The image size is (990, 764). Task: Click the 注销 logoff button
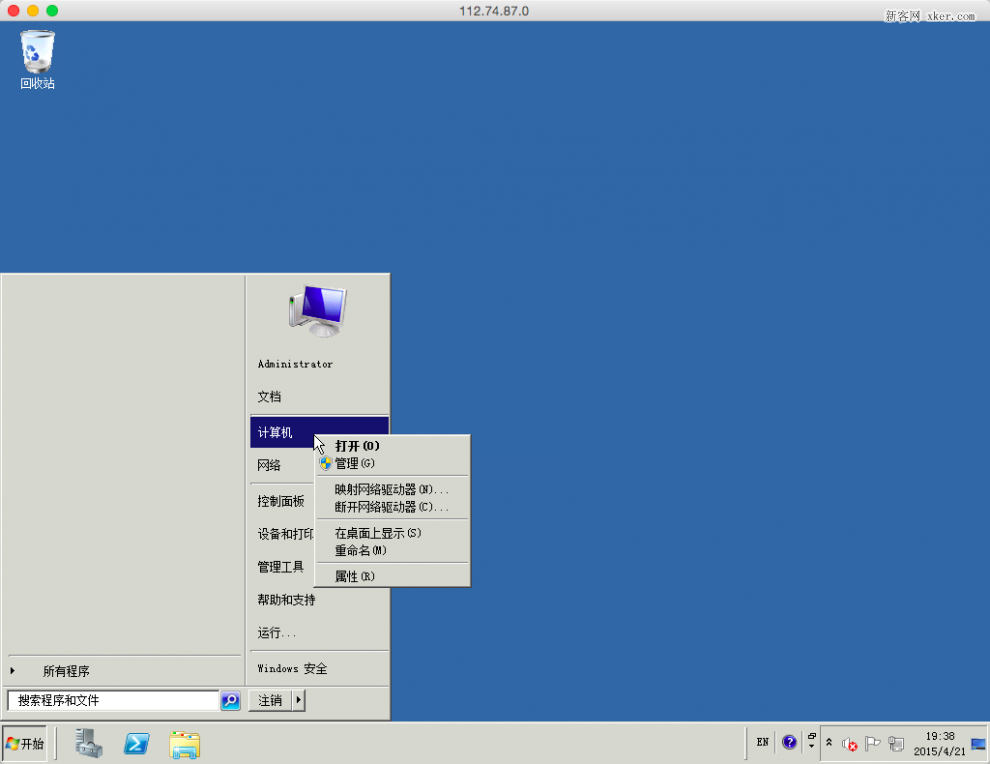tap(270, 700)
